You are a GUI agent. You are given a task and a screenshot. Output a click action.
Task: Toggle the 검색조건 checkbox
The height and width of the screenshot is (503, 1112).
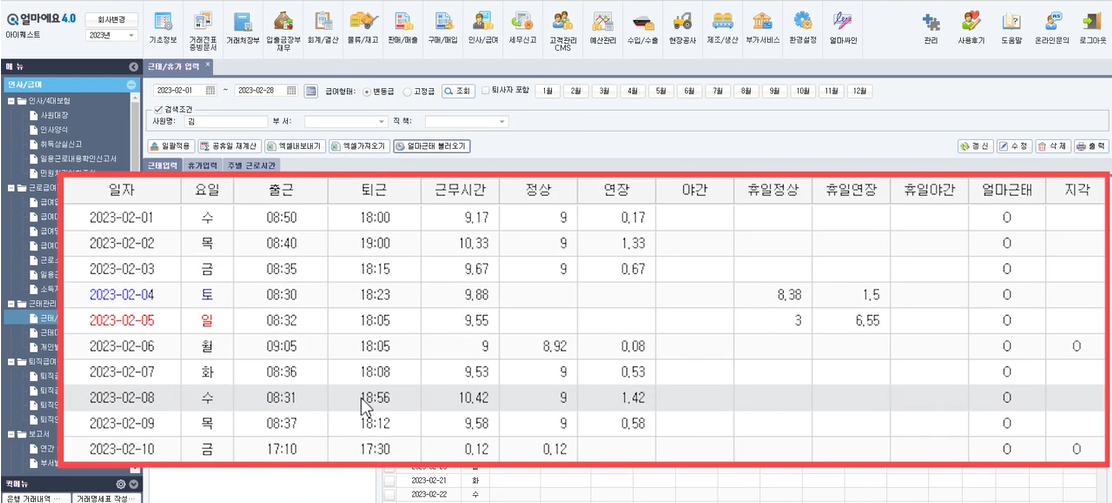pos(157,110)
